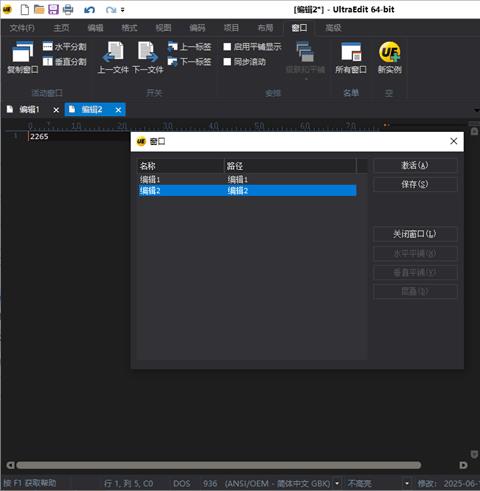Image resolution: width=480 pixels, height=491 pixels.
Task: Open the 视图 ribbon tab
Action: tap(163, 28)
